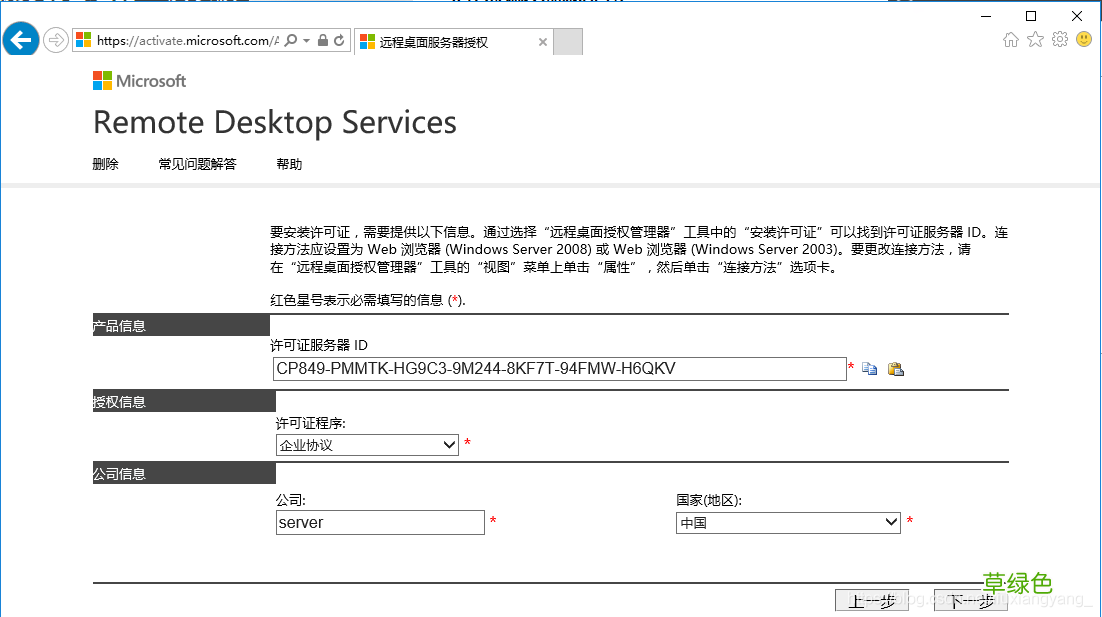Copy the license server ID using copy icon

click(x=869, y=368)
